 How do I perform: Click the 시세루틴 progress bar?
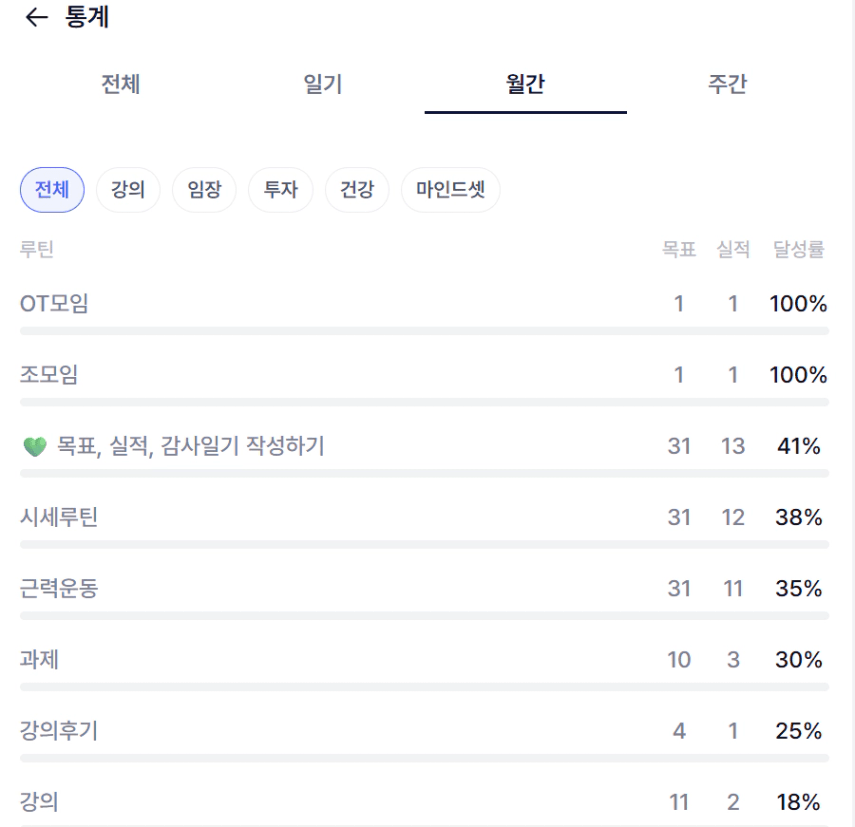424,545
